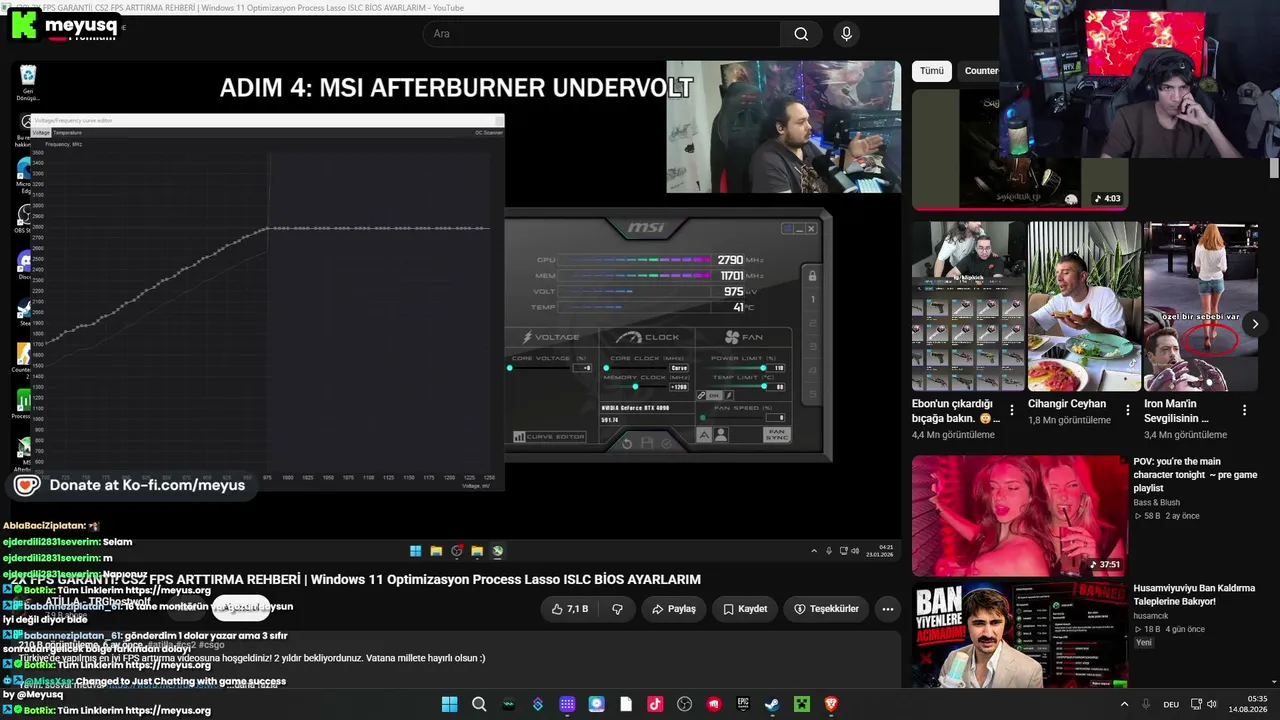Start voice search with the microphone icon

point(846,34)
